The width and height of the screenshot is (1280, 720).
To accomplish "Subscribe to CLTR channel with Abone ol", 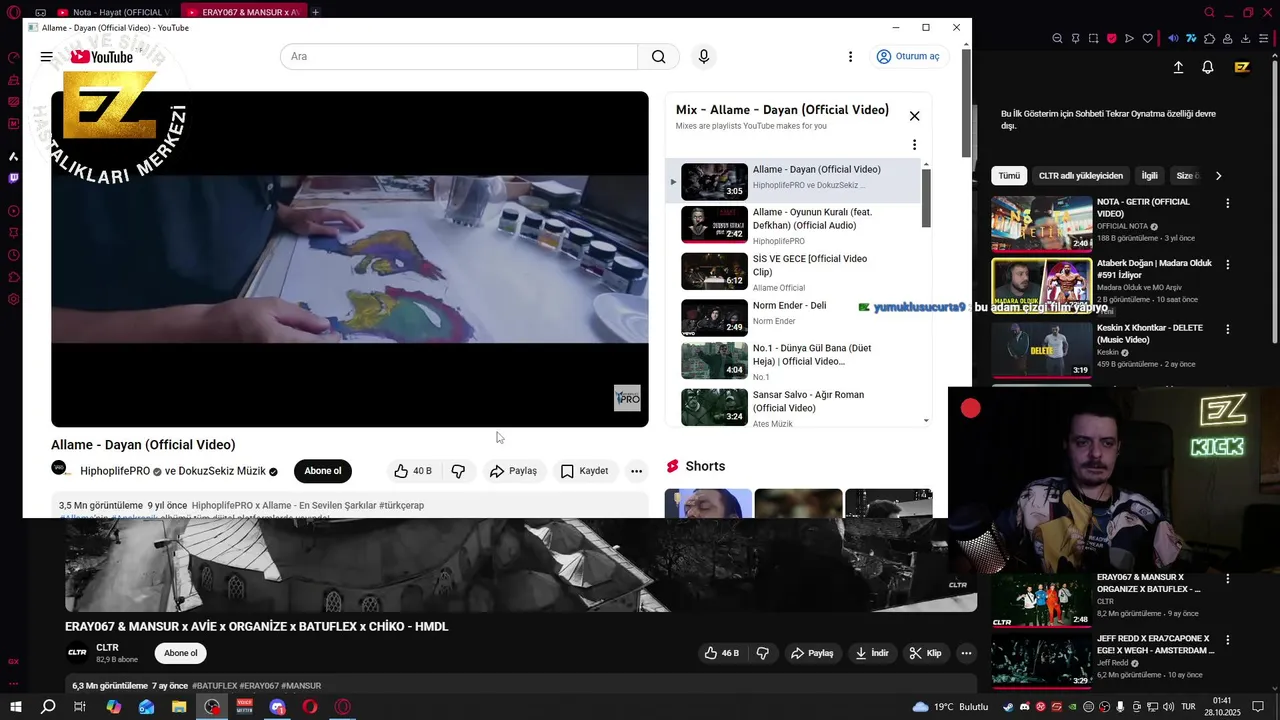I will click(180, 653).
